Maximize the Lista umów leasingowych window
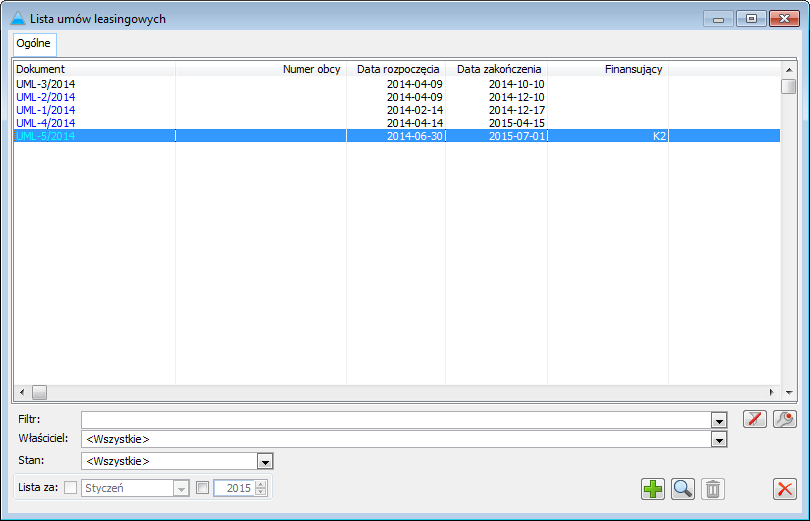 [x=751, y=19]
